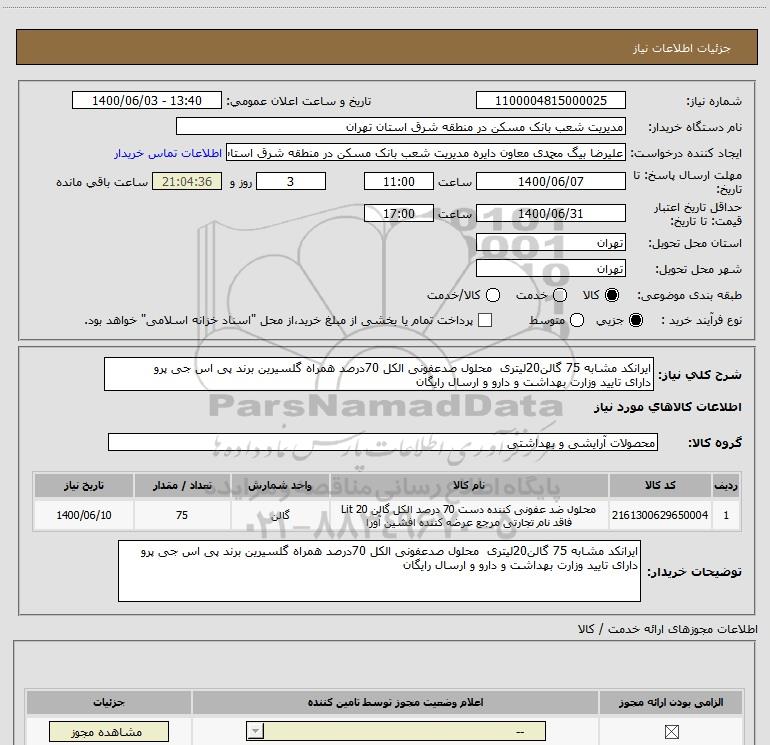Image resolution: width=770 pixels, height=745 pixels.
Task: Click the اطلاعات کالاهای مورد نیاز heading
Action: (x=667, y=407)
